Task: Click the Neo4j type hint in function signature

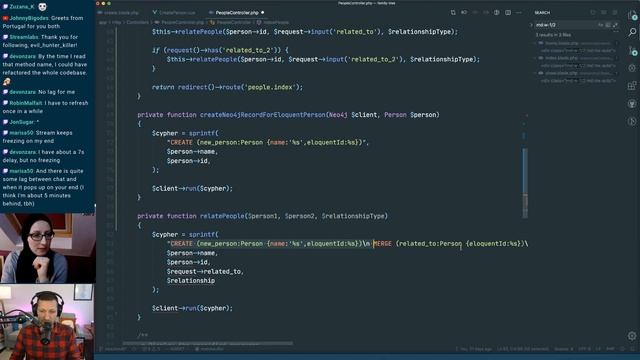Action: tap(338, 115)
